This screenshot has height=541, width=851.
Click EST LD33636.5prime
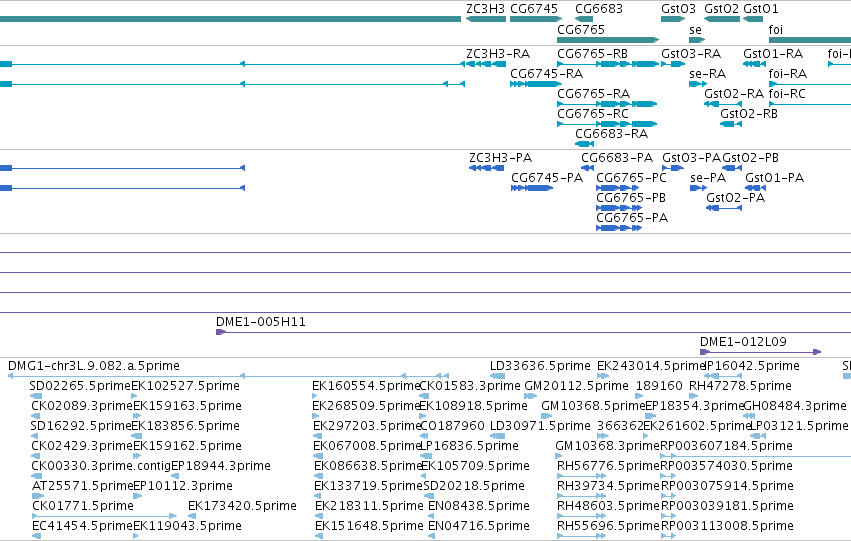coord(497,375)
